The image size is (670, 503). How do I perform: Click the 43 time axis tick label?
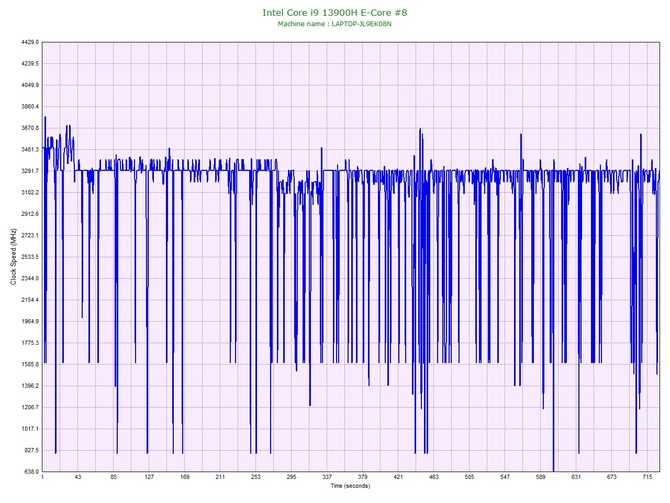(x=78, y=477)
